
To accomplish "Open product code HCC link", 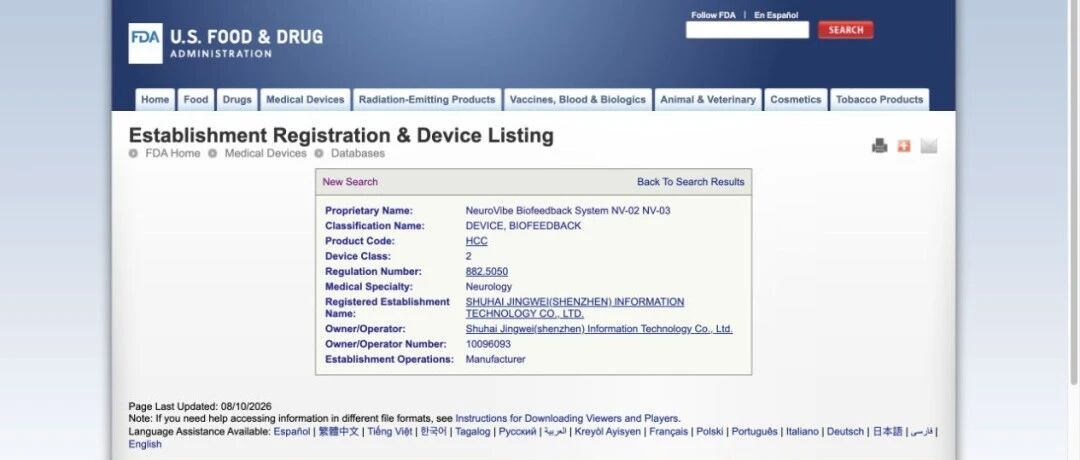I will 477,241.
